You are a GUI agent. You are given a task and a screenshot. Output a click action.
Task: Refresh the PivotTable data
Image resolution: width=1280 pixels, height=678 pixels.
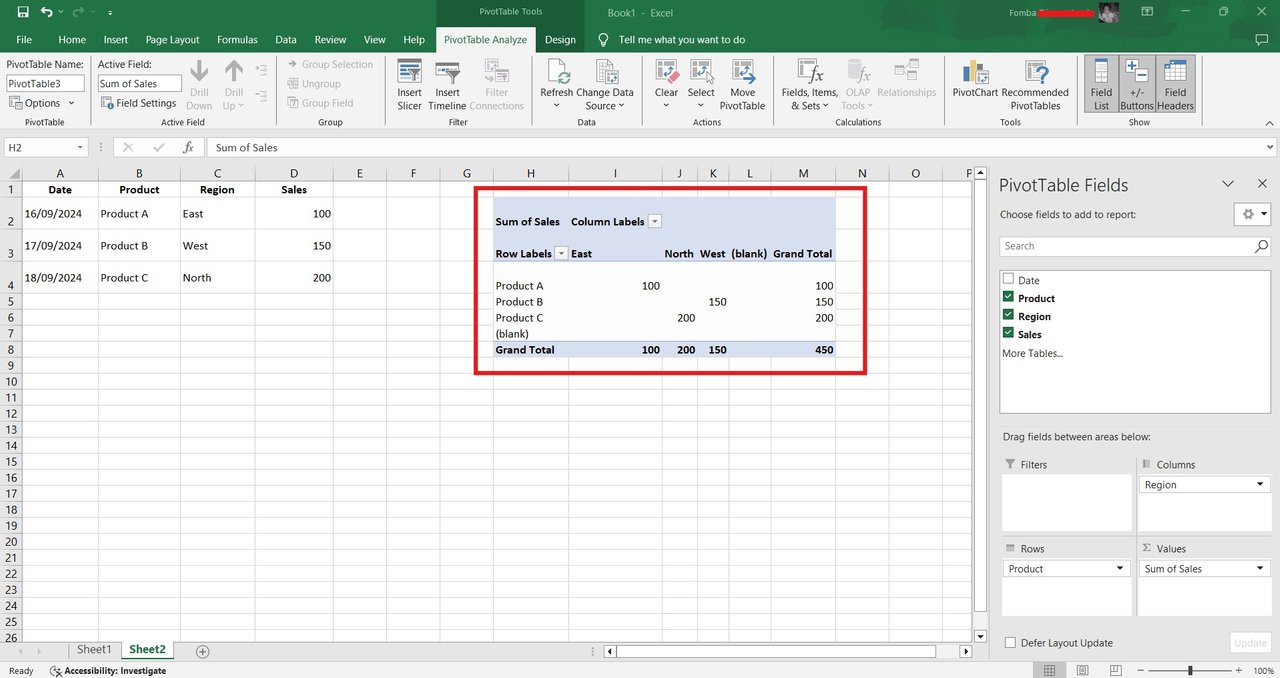pos(556,84)
